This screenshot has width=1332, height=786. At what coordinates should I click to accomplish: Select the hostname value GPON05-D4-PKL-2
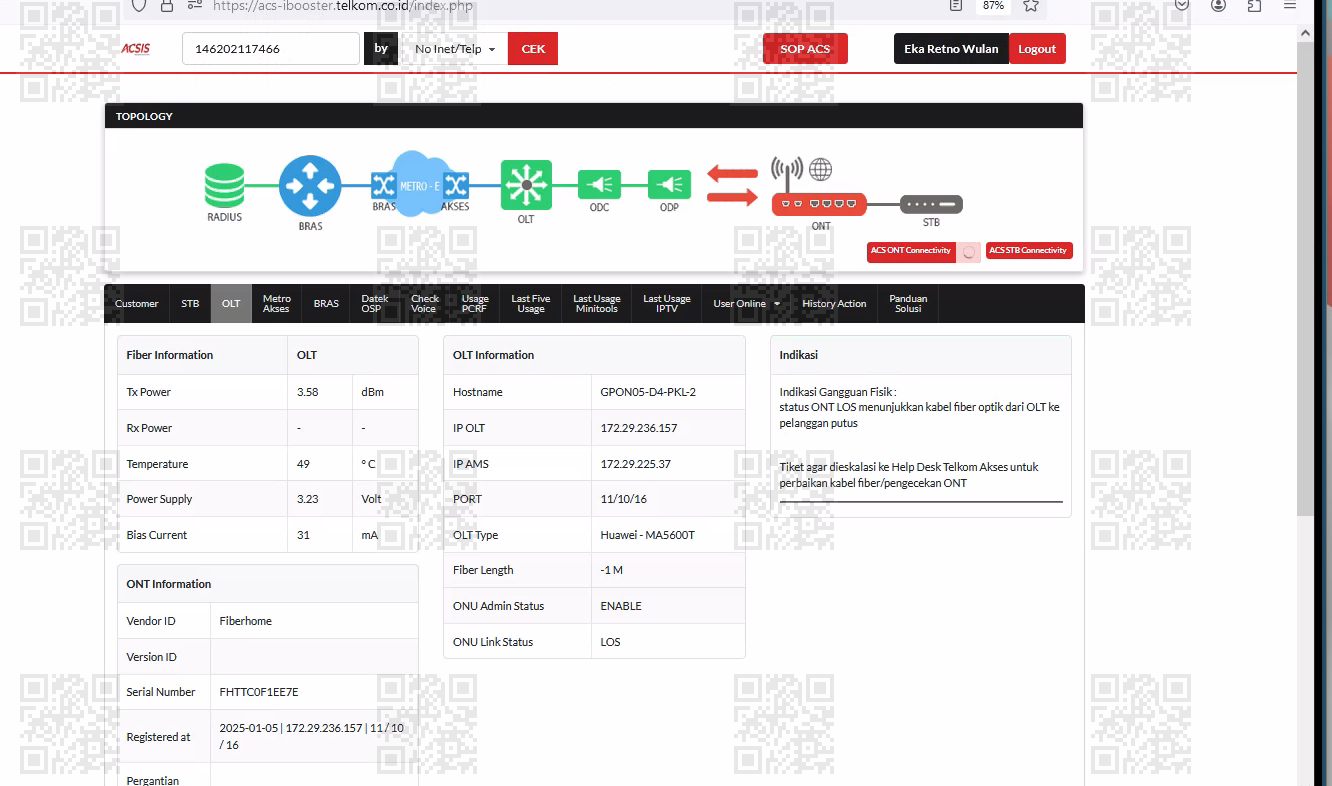[648, 392]
